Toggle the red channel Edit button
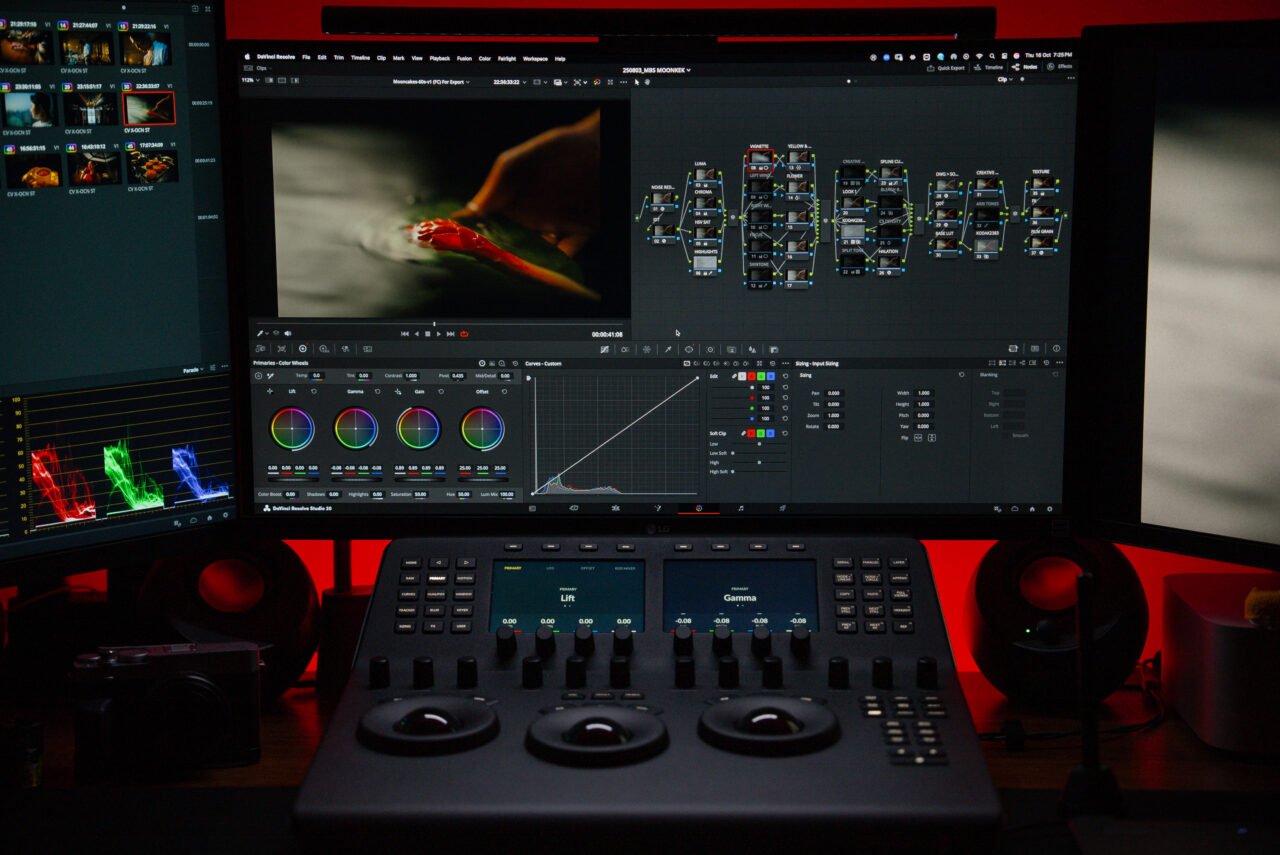Viewport: 1280px width, 855px height. tap(752, 376)
